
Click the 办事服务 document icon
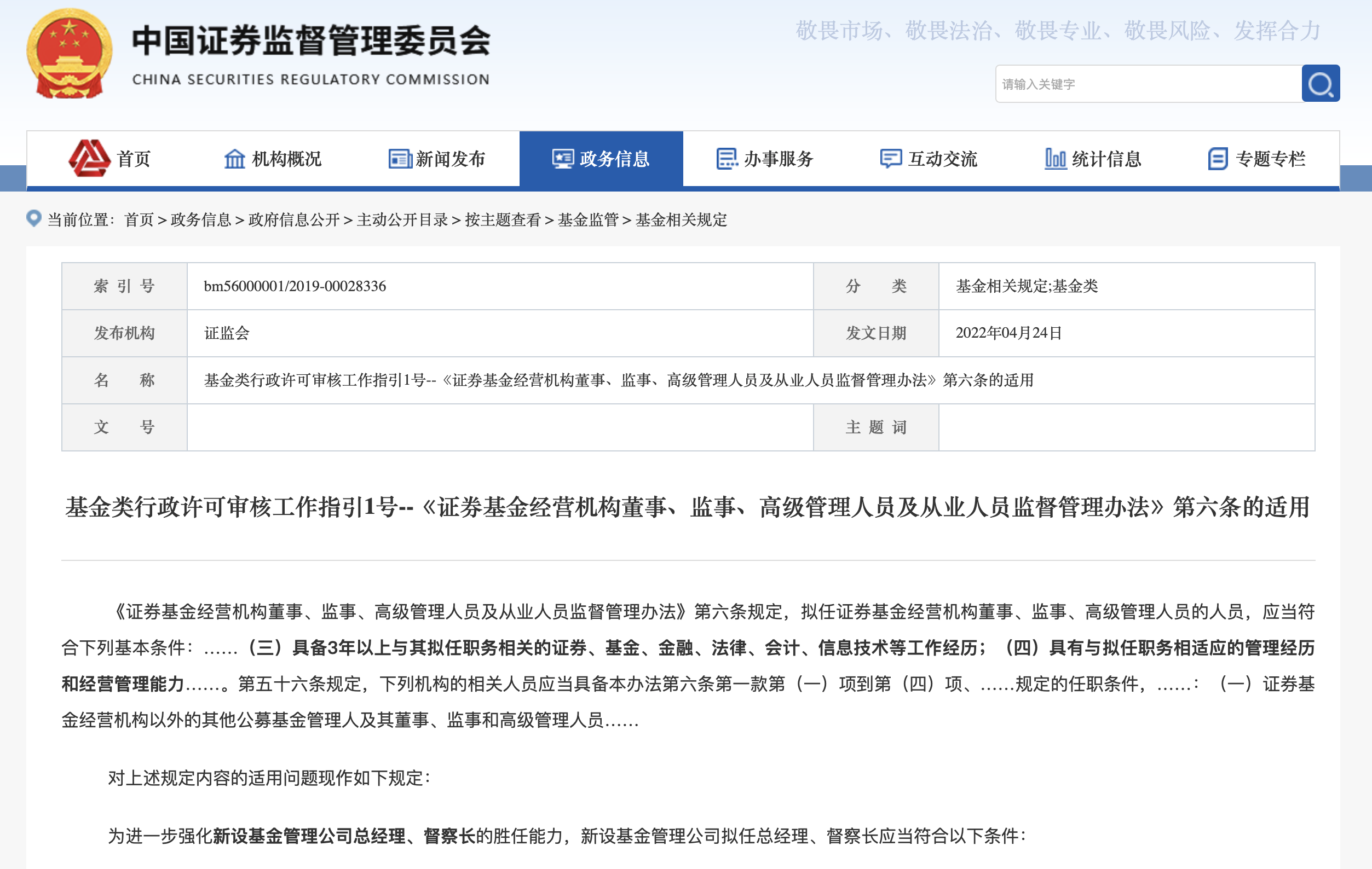pyautogui.click(x=727, y=159)
